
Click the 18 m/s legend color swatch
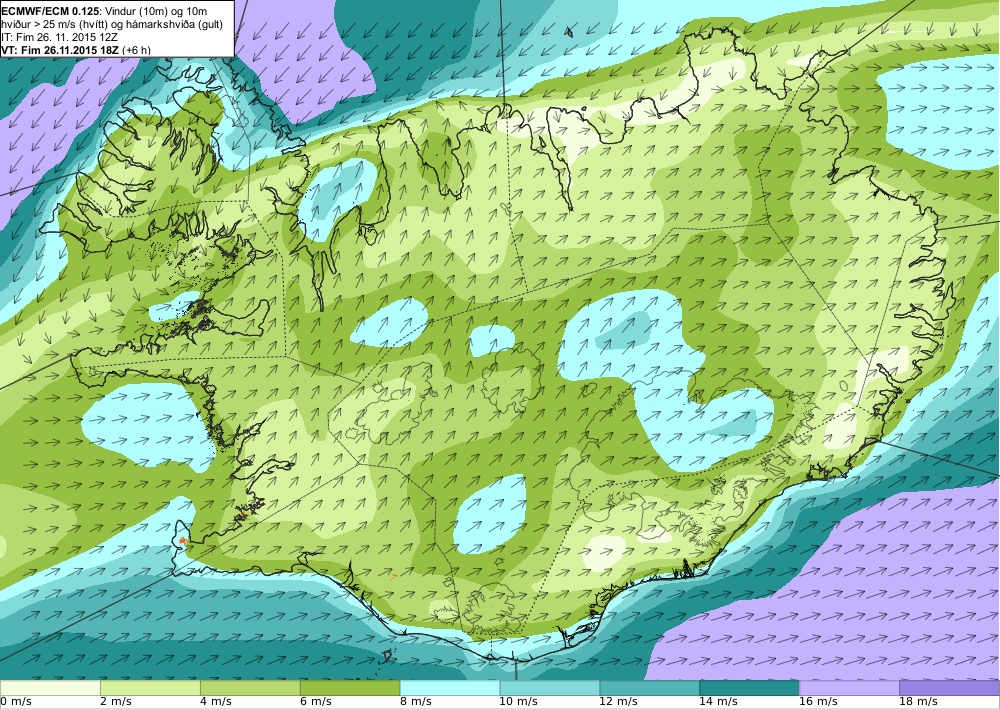pos(949,688)
